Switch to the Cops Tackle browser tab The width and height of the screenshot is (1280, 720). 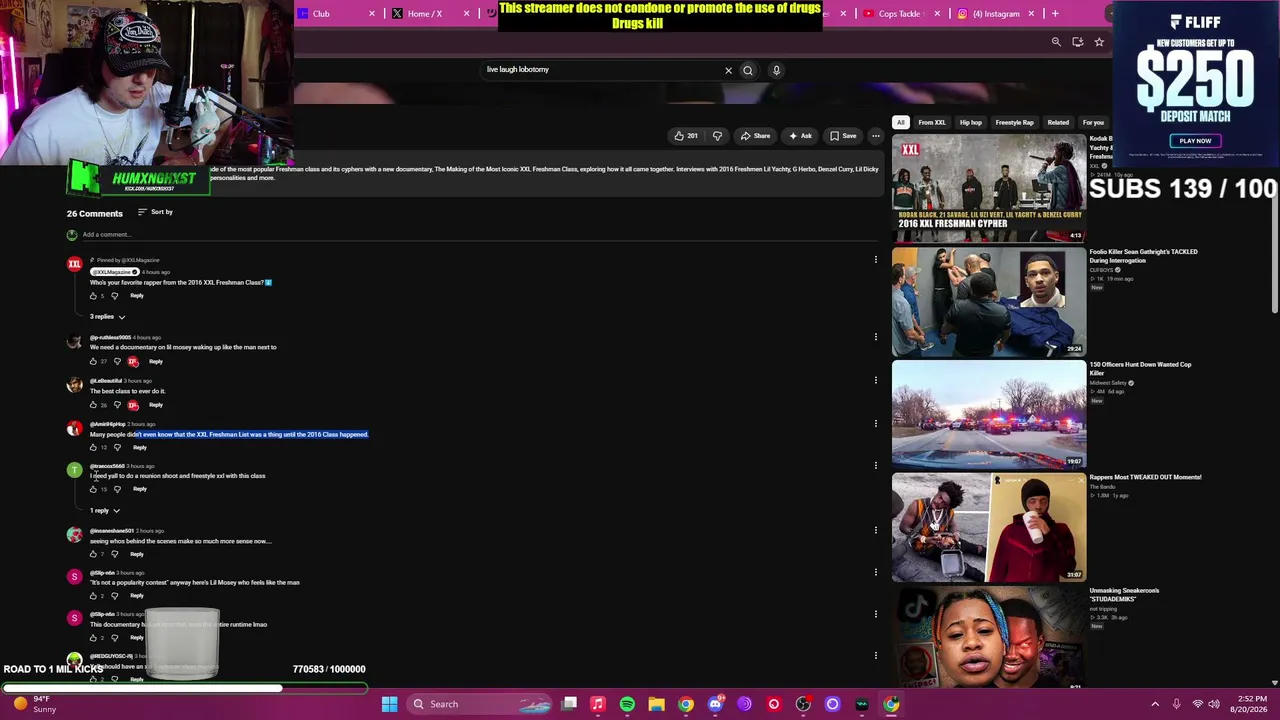click(x=898, y=14)
